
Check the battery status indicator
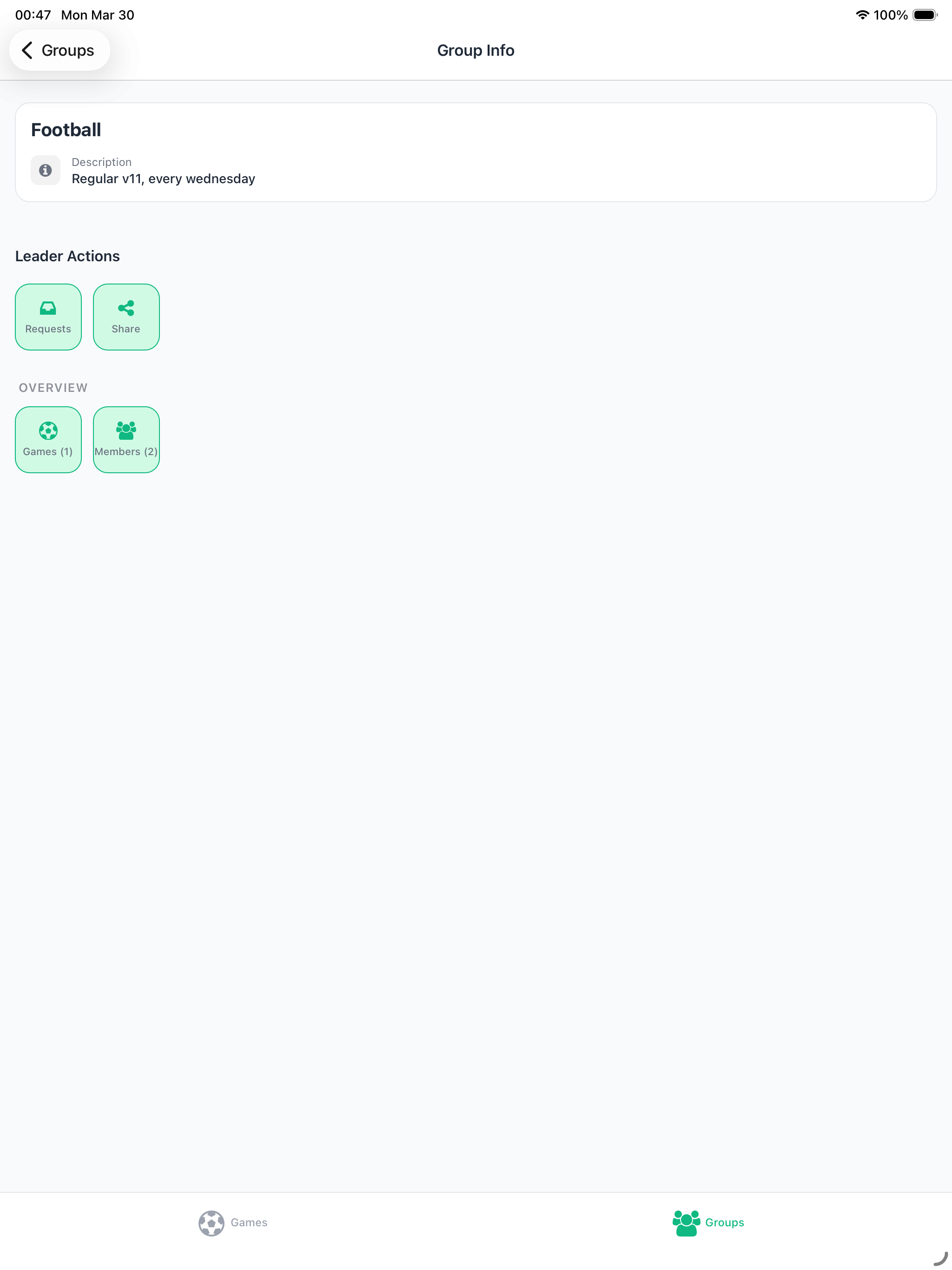click(925, 15)
